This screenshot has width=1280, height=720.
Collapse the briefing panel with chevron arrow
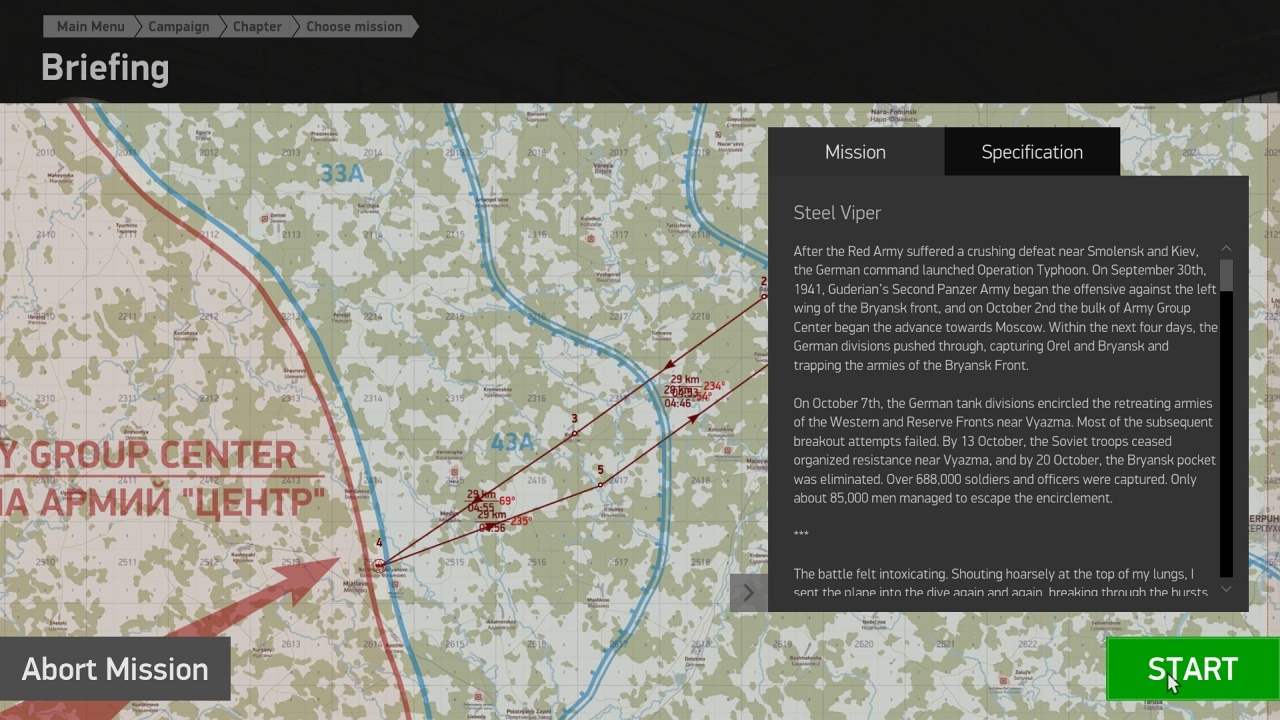point(748,593)
